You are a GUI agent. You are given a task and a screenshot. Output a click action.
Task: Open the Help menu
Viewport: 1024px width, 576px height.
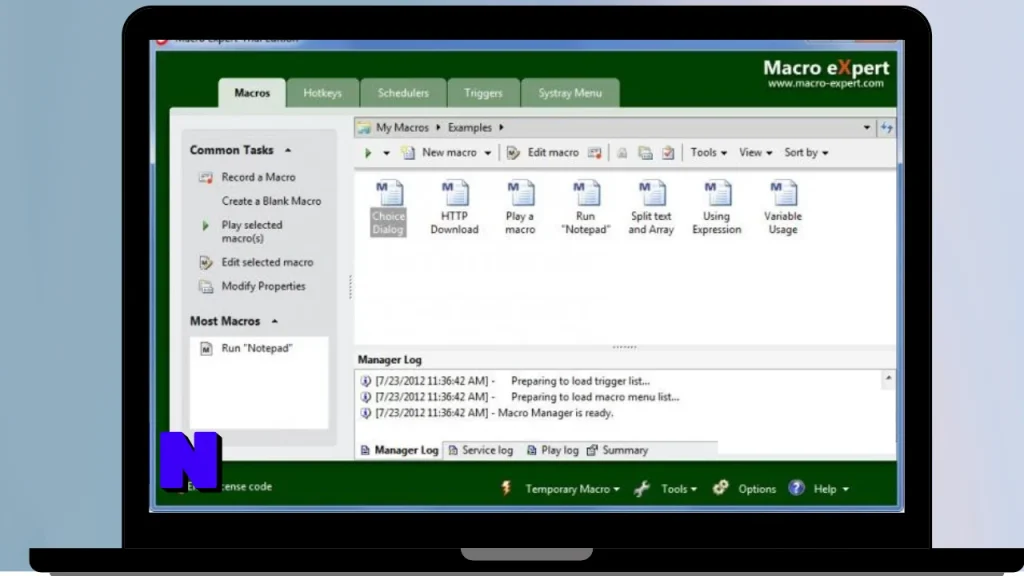[831, 489]
